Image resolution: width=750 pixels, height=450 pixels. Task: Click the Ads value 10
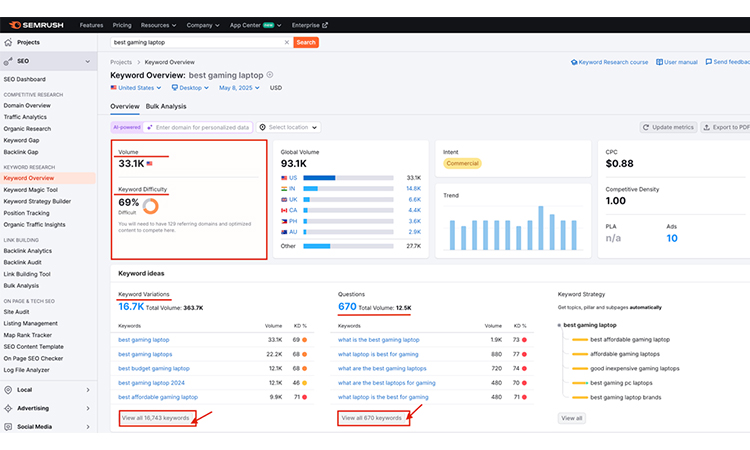tap(672, 238)
